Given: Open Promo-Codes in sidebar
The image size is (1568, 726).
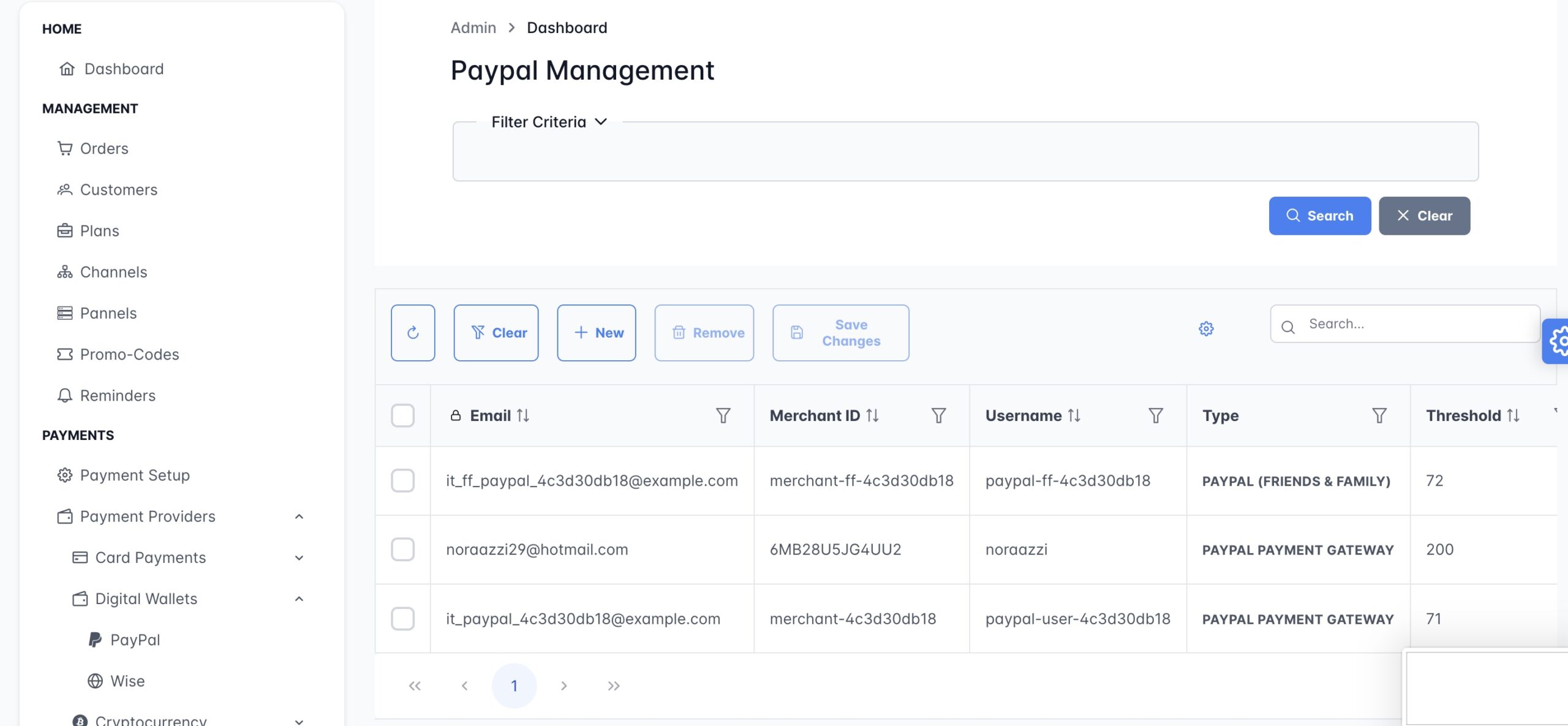Looking at the screenshot, I should point(118,354).
